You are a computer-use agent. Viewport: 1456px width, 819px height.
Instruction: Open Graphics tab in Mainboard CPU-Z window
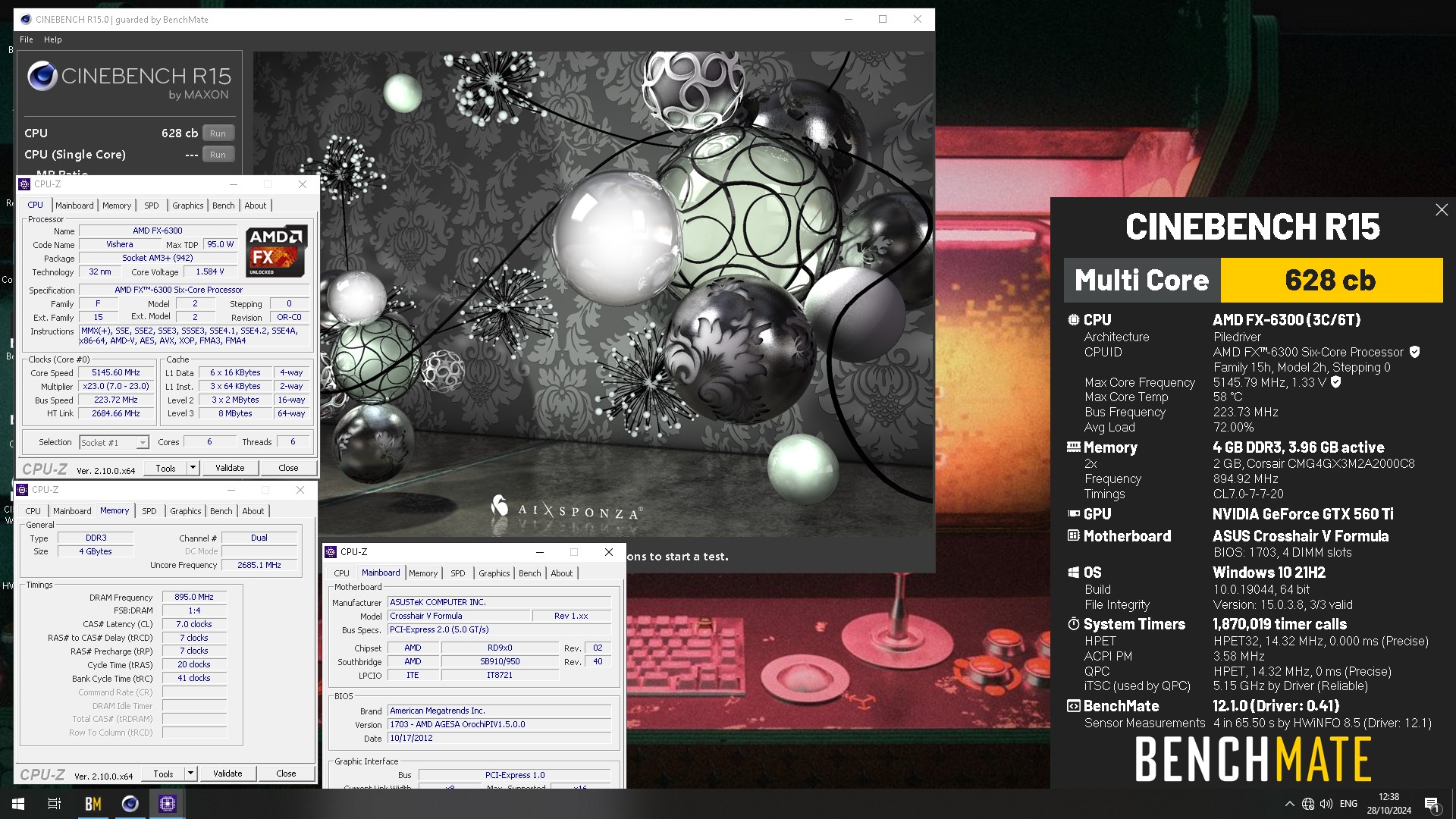[x=494, y=573]
